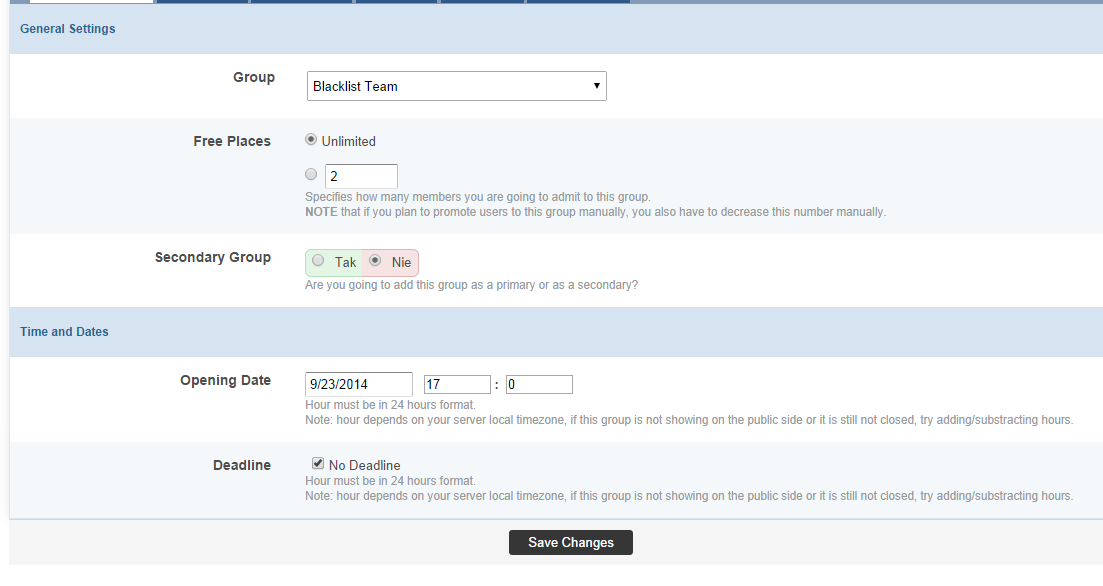Click the bold NOTE help text
1103x586 pixels.
tap(320, 212)
